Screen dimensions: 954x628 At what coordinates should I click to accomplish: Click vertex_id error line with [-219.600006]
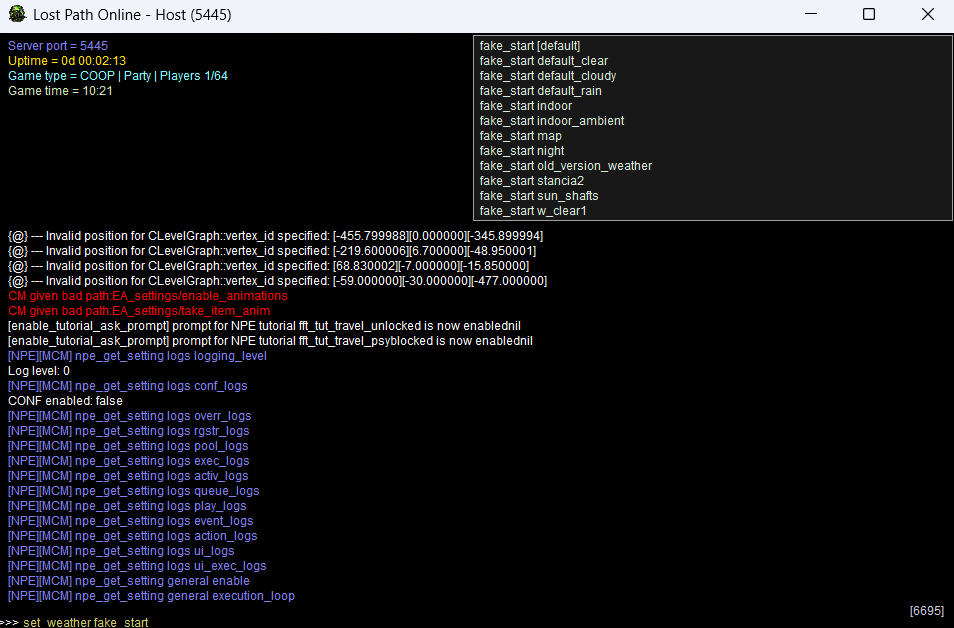click(272, 251)
